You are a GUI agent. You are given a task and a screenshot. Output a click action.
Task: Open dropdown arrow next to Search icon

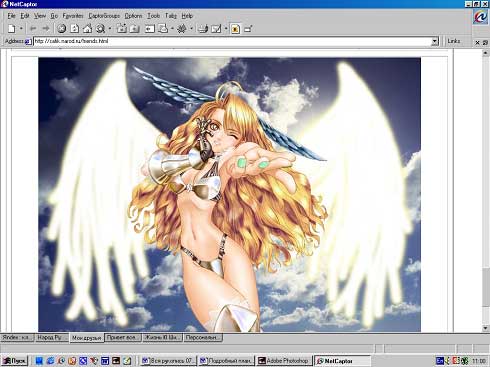click(x=110, y=29)
